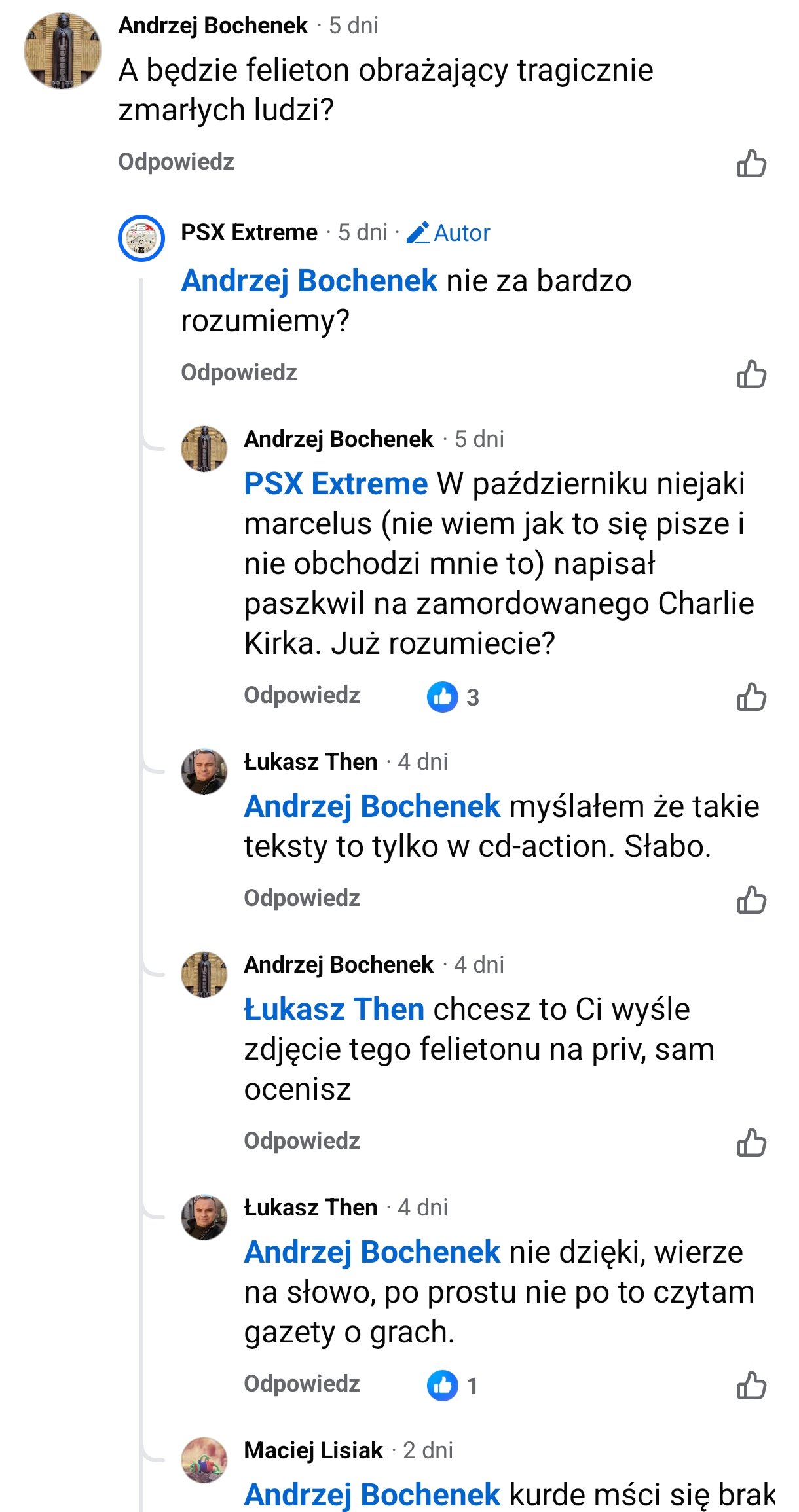Reply to Andrzej Bochenek's top-level comment
The width and height of the screenshot is (799, 1512).
pyautogui.click(x=176, y=162)
